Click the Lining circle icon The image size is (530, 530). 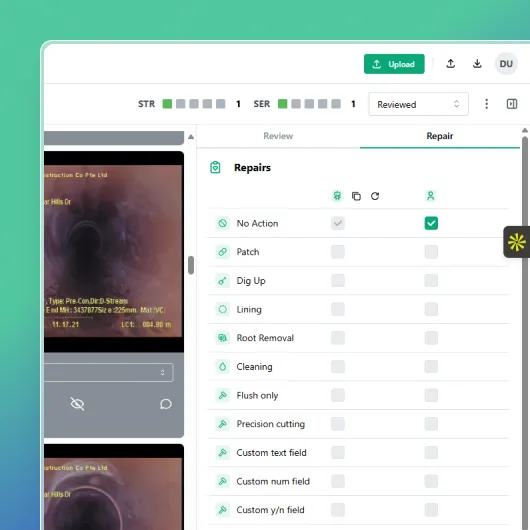(222, 309)
